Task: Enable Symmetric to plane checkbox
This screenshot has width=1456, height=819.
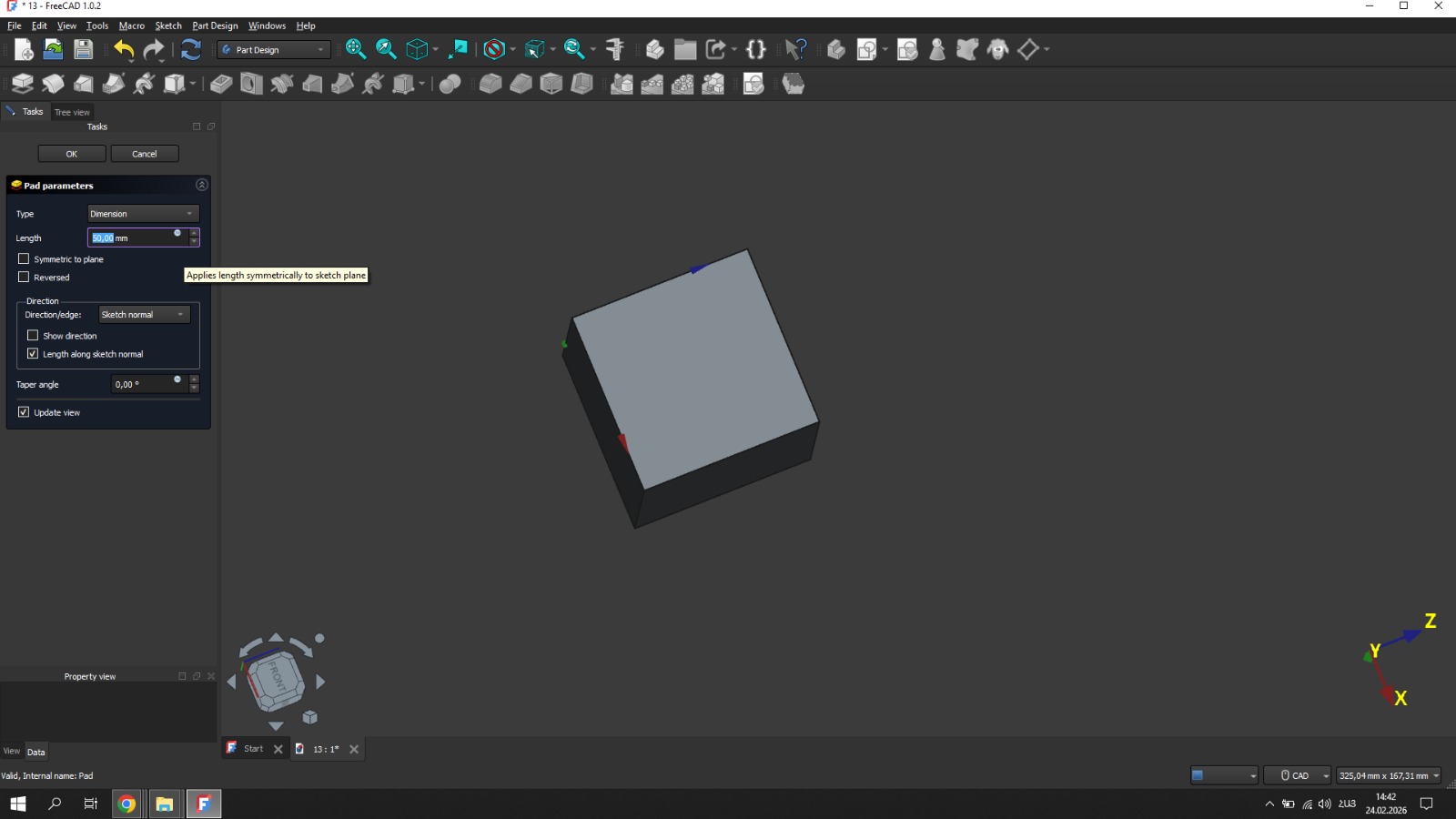Action: coord(24,258)
